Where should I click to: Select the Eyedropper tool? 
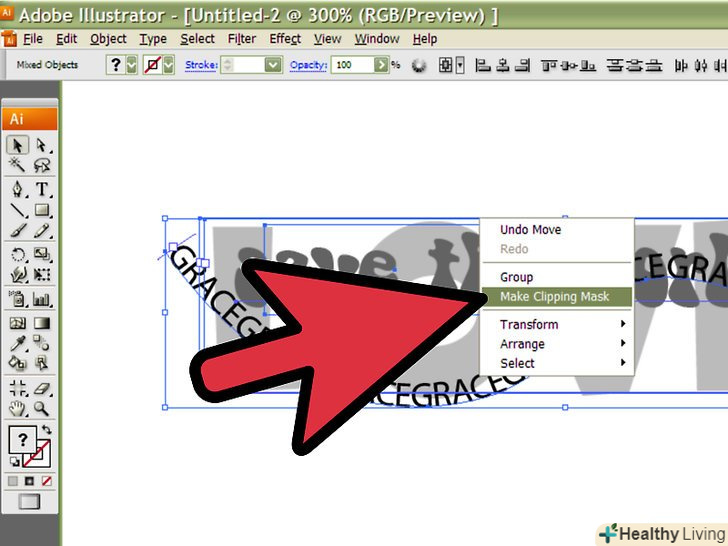click(x=18, y=343)
